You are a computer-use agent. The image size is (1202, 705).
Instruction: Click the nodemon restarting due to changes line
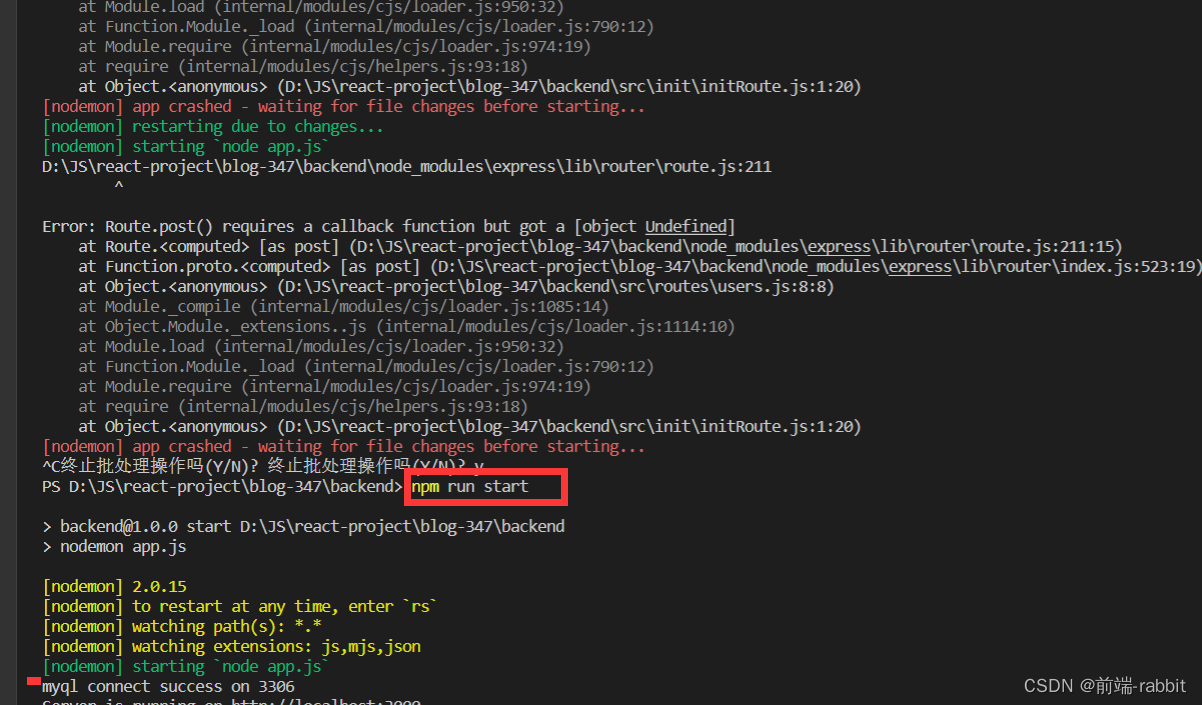click(212, 126)
